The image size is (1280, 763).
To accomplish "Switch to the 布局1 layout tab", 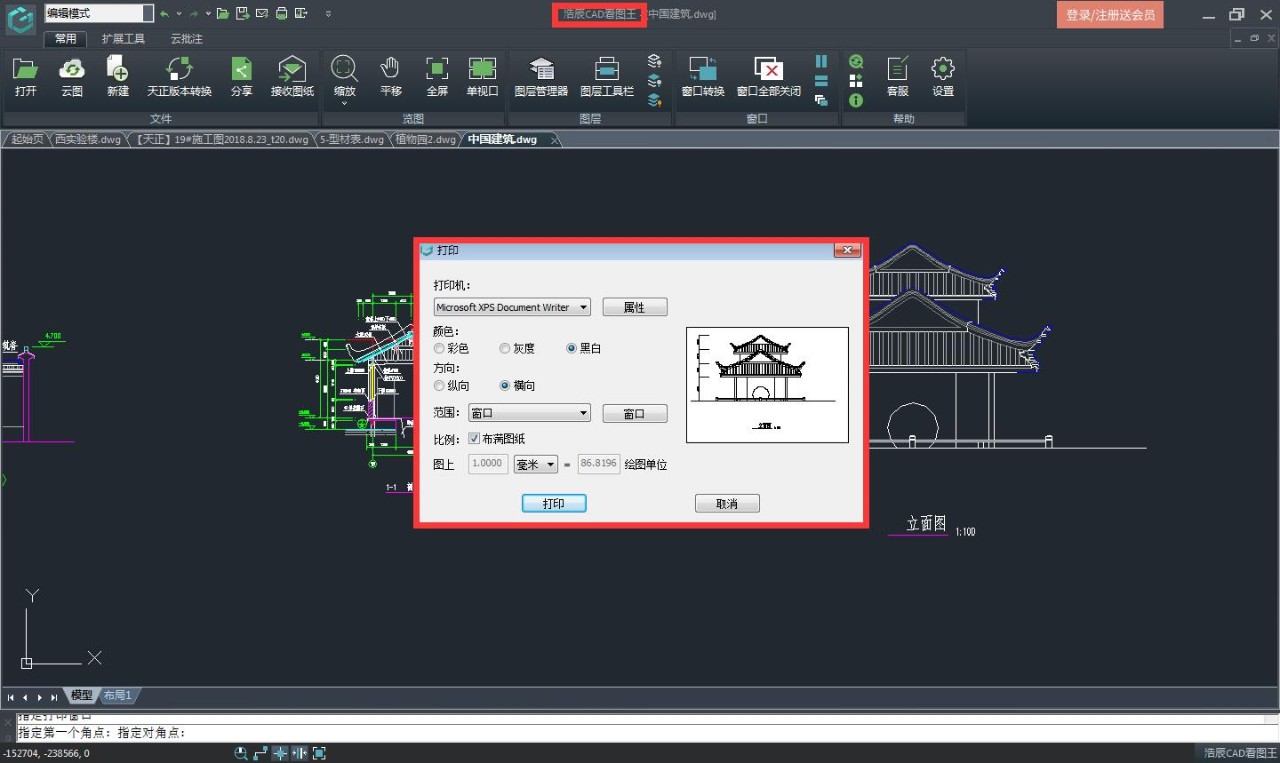I will (x=117, y=695).
